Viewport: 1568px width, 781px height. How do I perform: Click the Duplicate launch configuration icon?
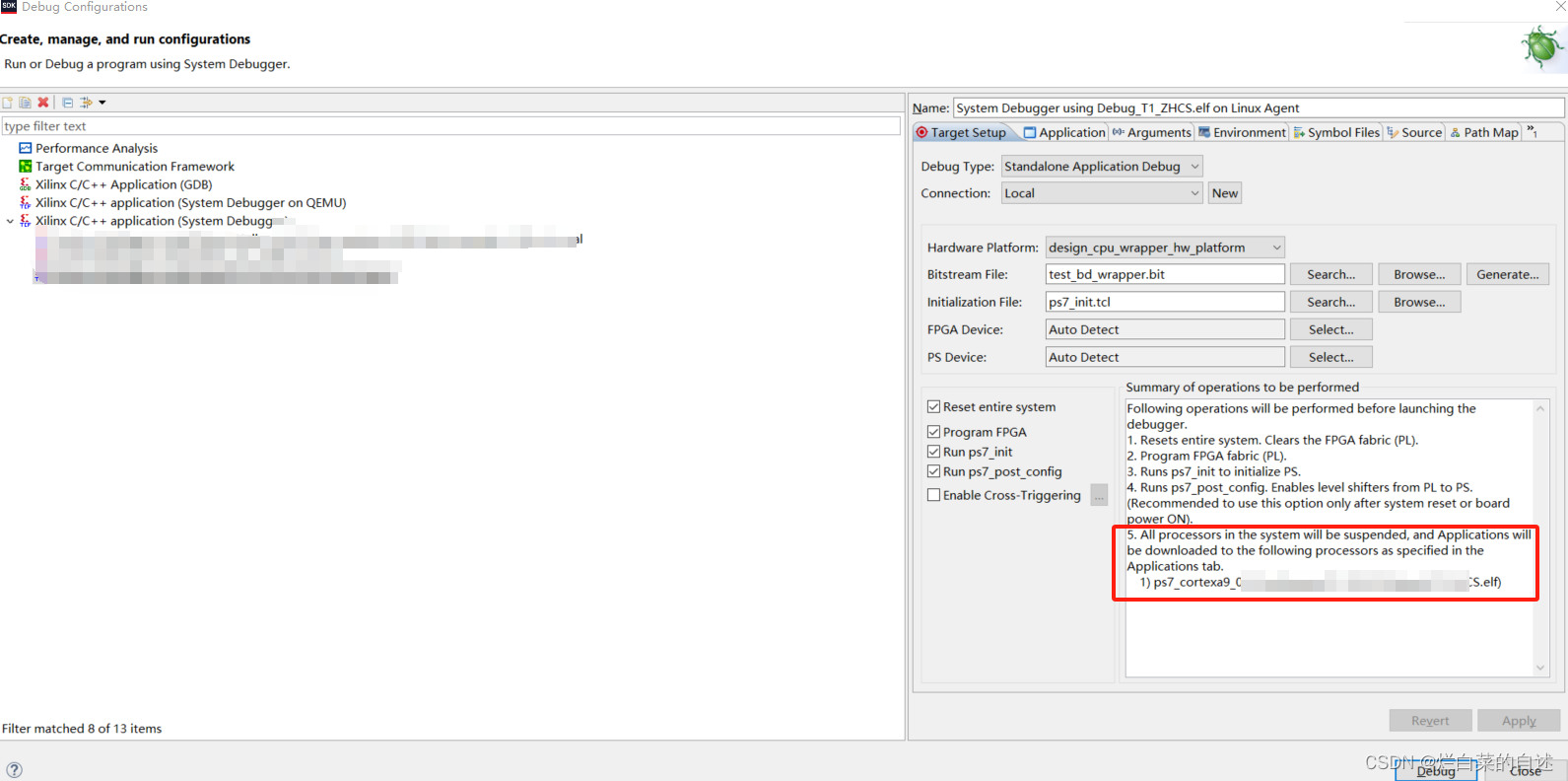26,103
